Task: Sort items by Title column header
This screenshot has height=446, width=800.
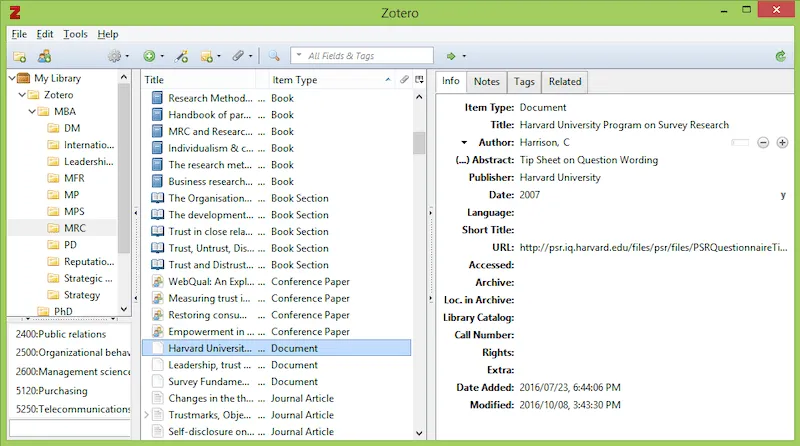Action: (x=198, y=80)
